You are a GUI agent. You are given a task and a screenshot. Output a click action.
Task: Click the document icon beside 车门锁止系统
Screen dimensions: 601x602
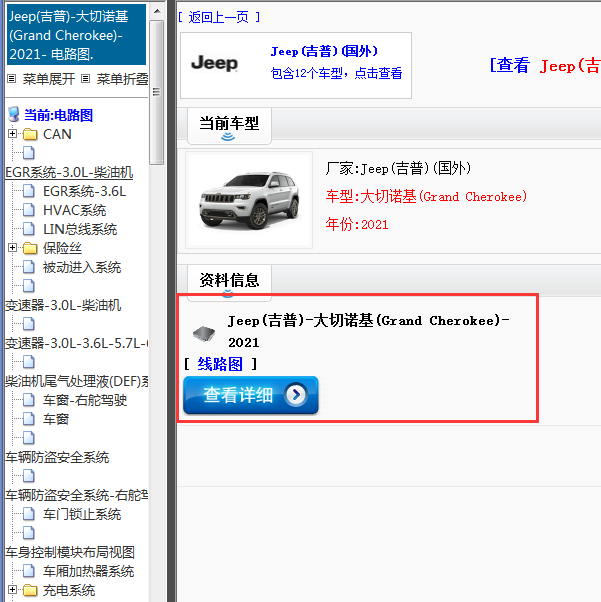point(28,514)
